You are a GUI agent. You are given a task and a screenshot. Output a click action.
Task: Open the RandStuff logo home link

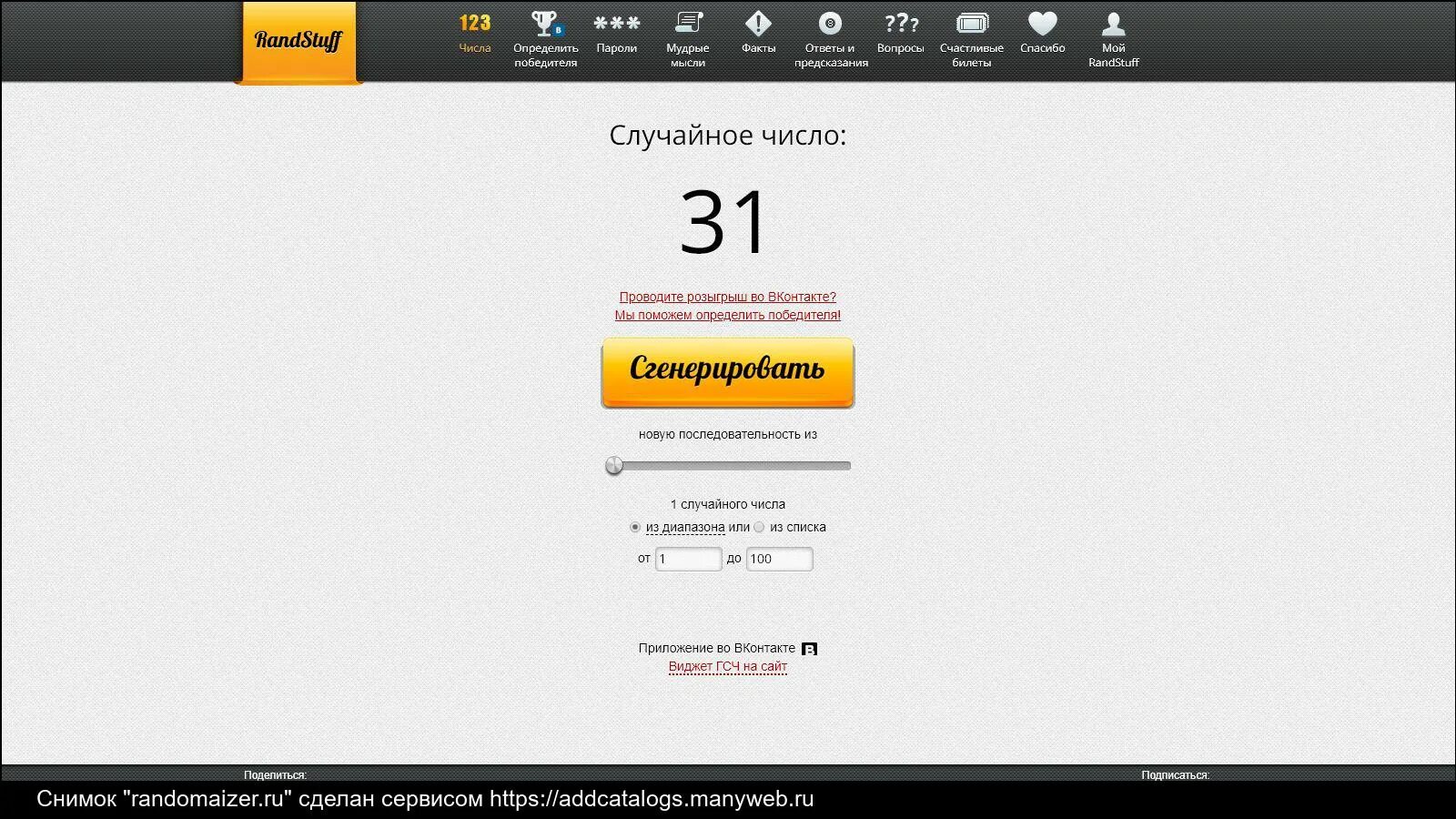pos(298,42)
